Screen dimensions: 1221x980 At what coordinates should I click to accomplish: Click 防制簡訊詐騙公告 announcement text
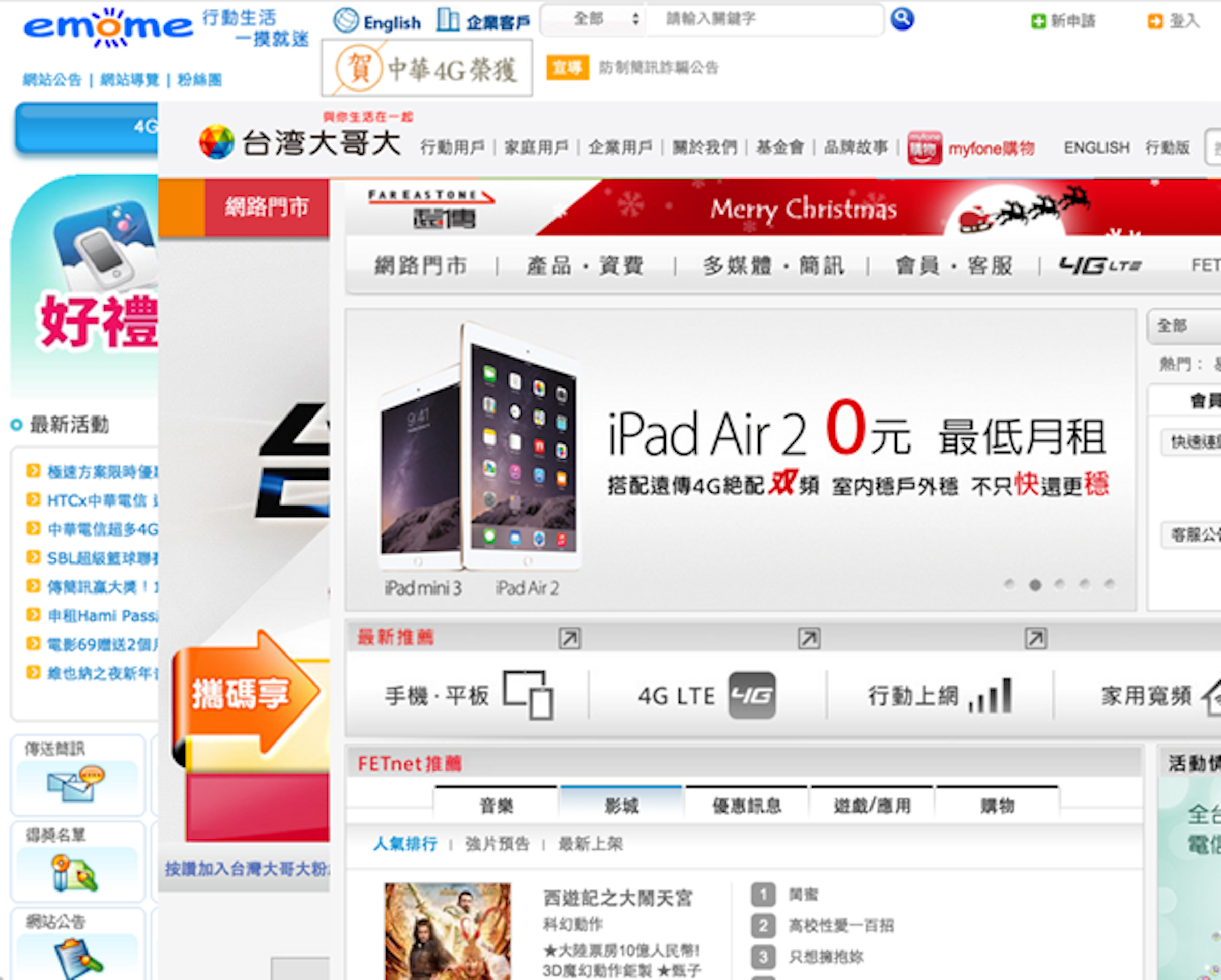659,68
